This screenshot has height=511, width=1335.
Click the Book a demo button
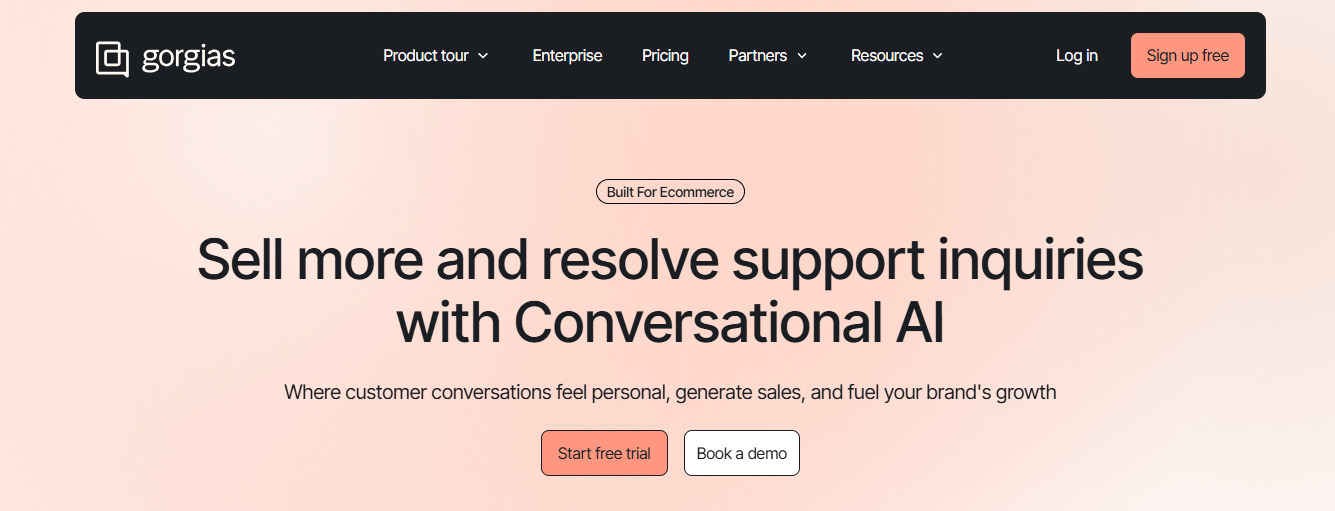[741, 453]
